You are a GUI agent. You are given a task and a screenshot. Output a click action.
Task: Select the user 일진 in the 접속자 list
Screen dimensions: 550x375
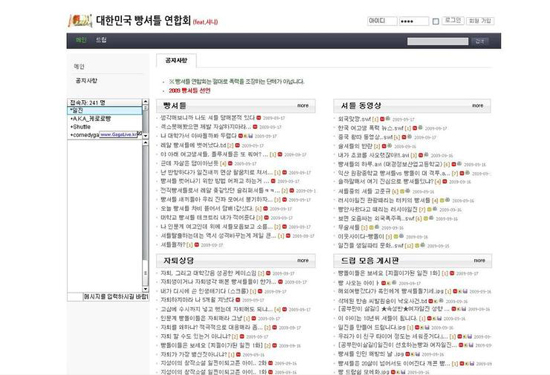pos(105,111)
